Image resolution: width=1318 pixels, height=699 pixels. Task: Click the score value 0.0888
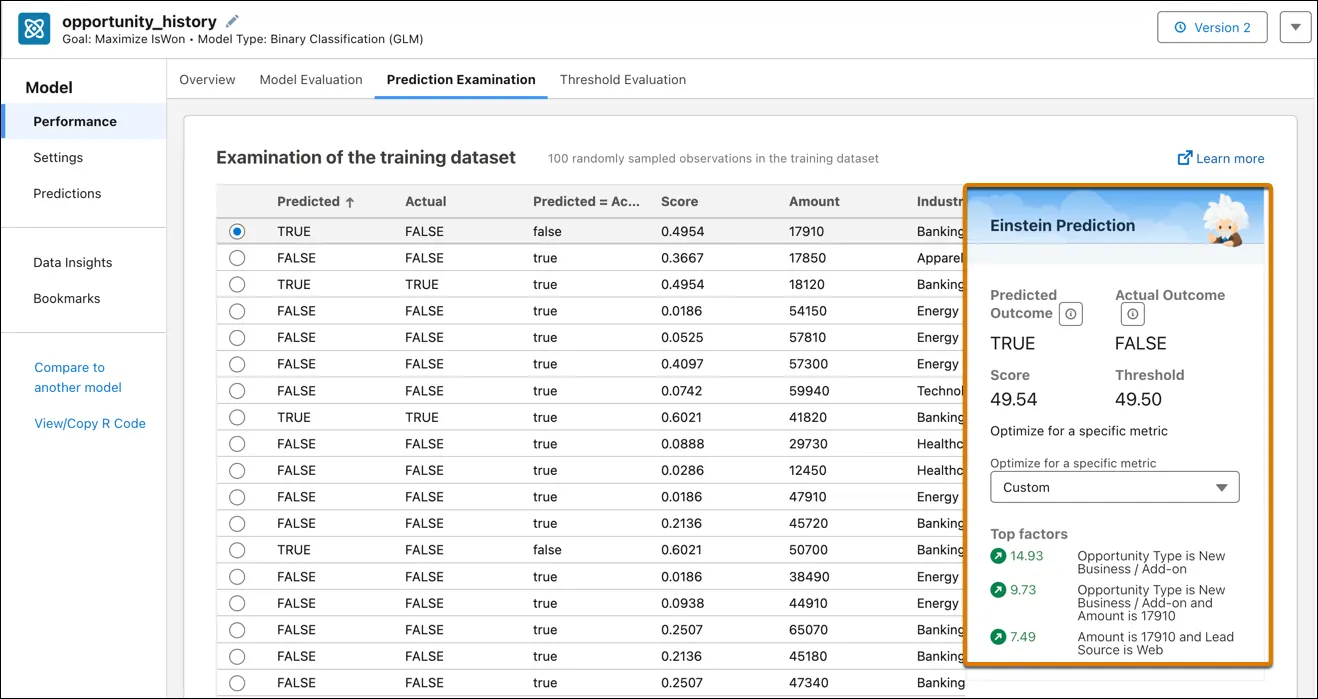[x=682, y=444]
